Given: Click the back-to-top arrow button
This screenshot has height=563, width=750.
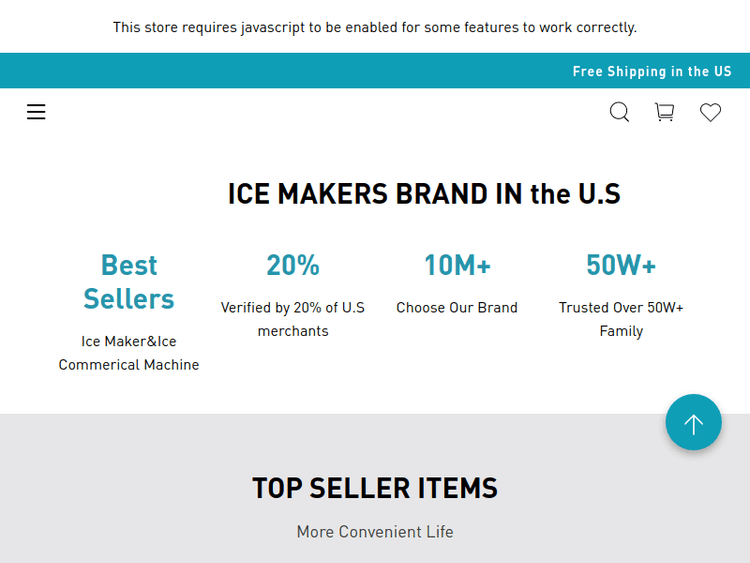Looking at the screenshot, I should (x=693, y=423).
